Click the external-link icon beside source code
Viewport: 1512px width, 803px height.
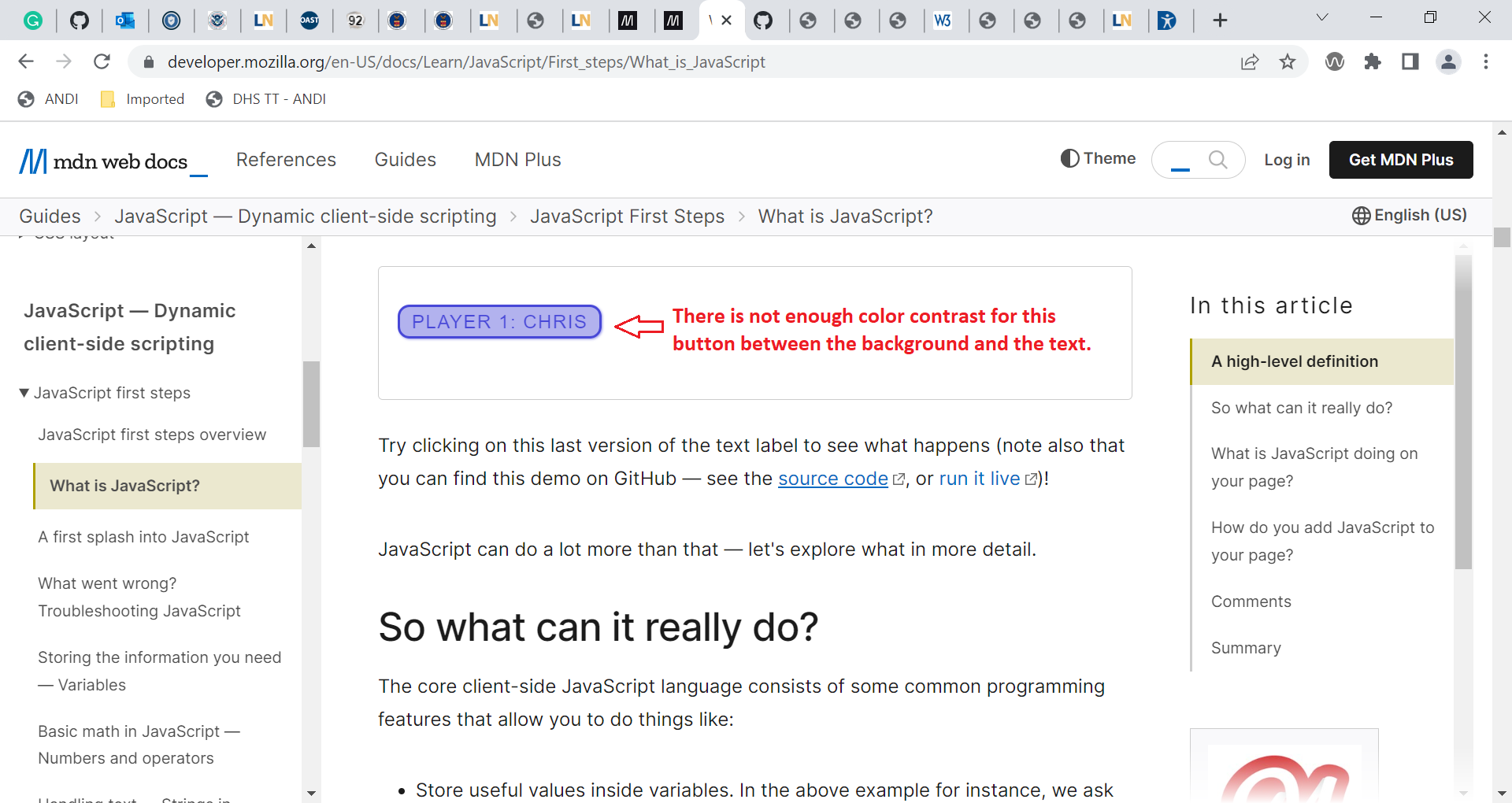point(899,479)
